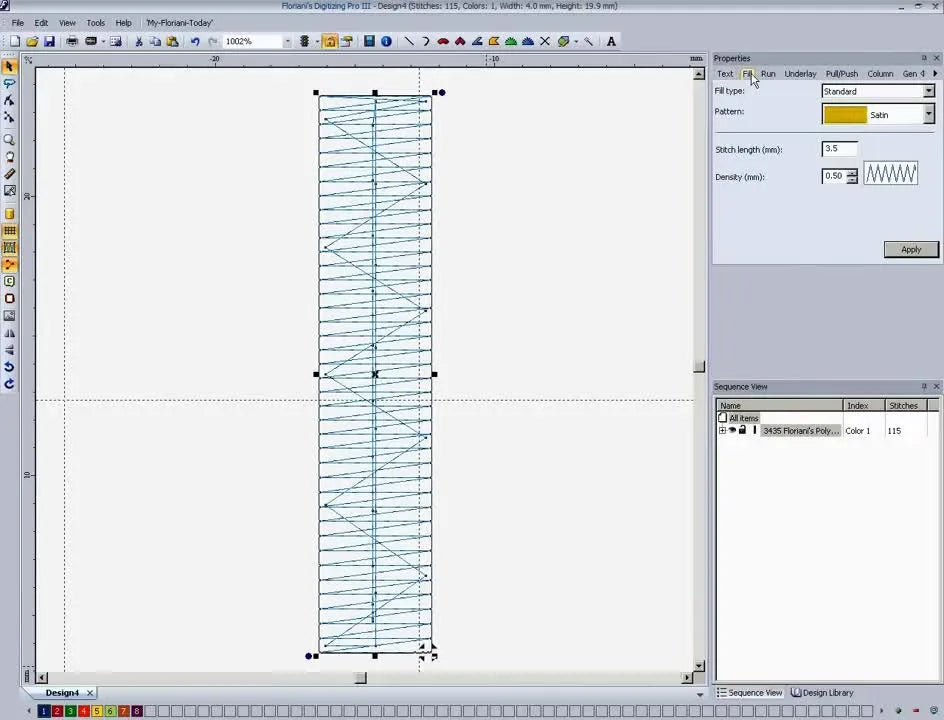944x720 pixels.
Task: Open the Pattern Satin dropdown
Action: [x=929, y=114]
